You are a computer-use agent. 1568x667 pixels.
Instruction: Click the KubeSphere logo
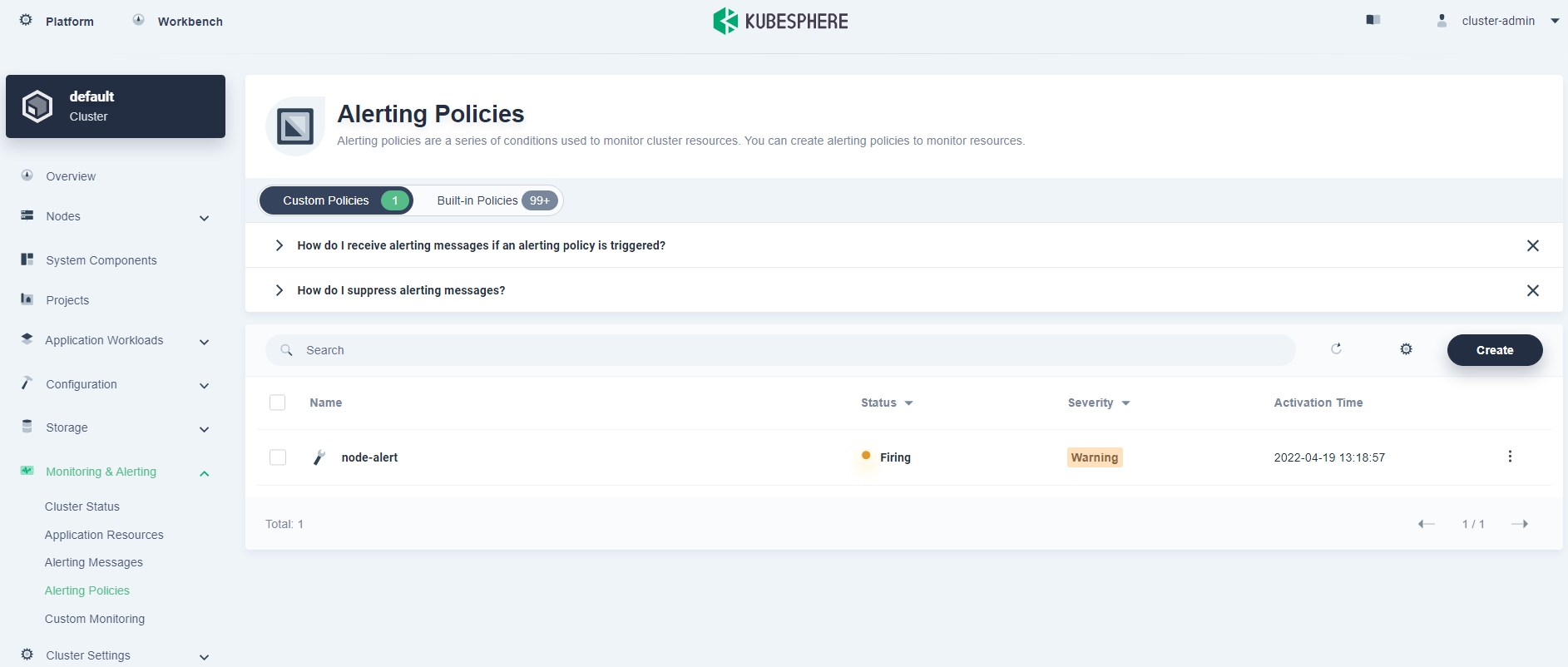tap(780, 21)
